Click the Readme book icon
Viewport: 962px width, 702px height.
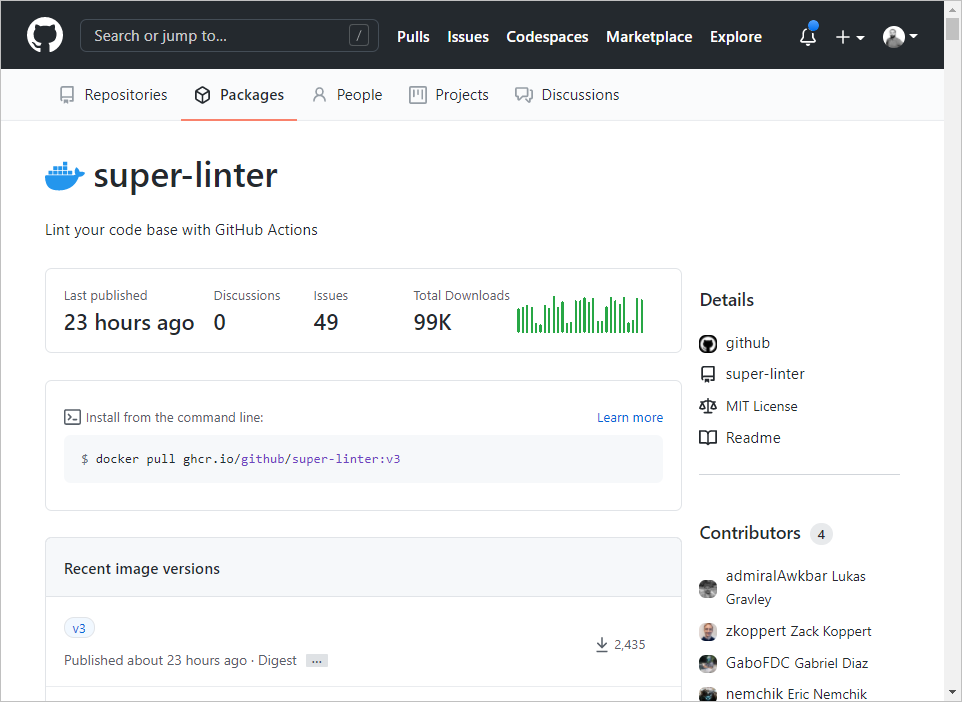click(x=708, y=438)
